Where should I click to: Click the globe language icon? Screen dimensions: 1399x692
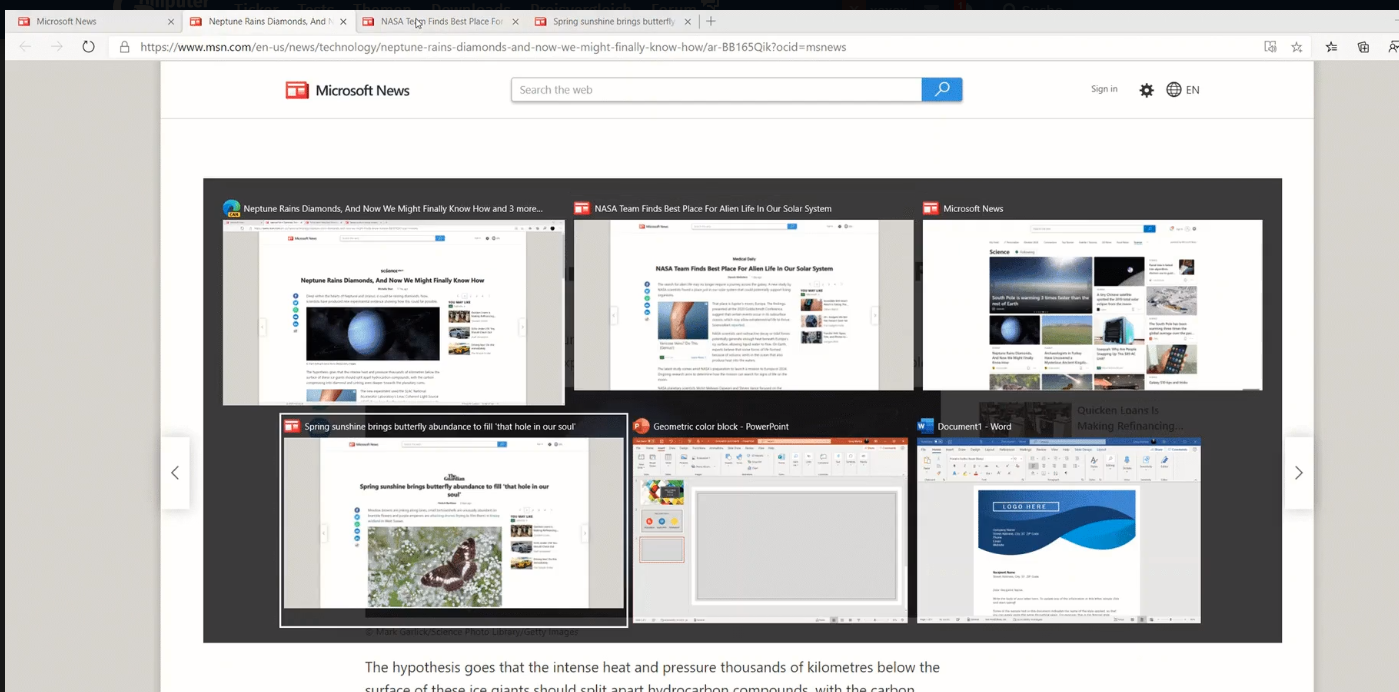click(1173, 89)
